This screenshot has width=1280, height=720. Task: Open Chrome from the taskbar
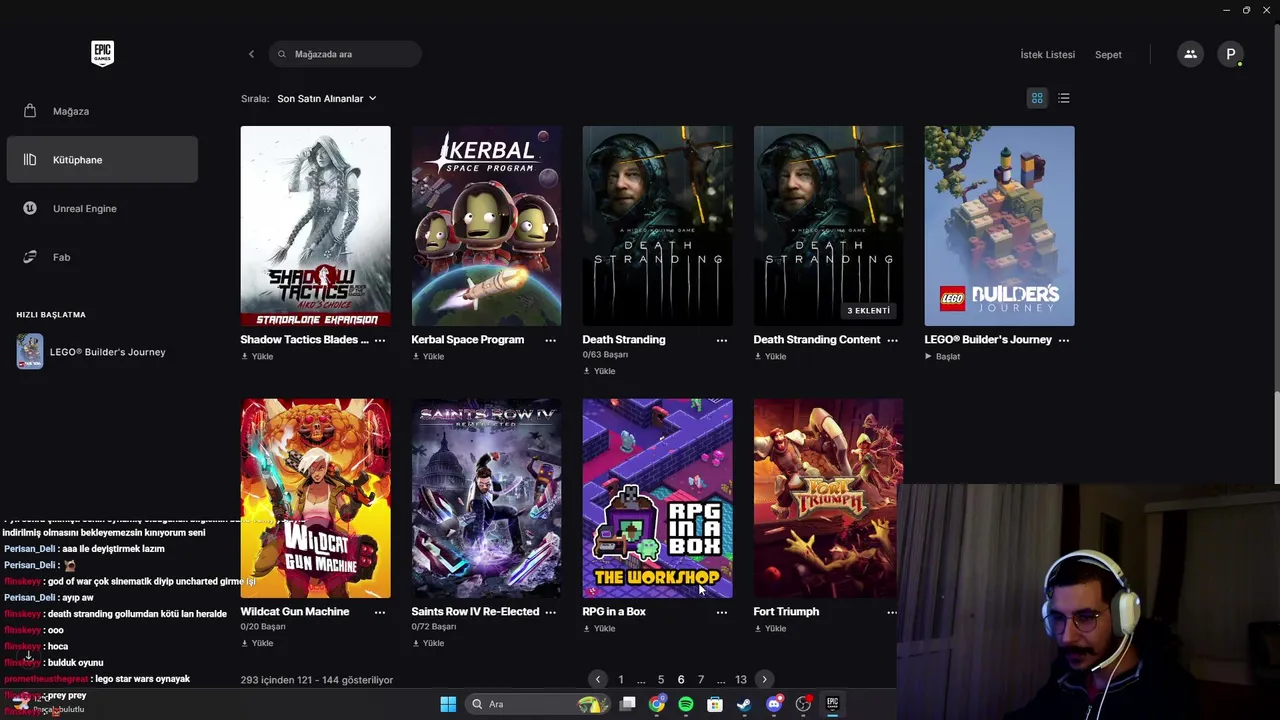point(656,704)
